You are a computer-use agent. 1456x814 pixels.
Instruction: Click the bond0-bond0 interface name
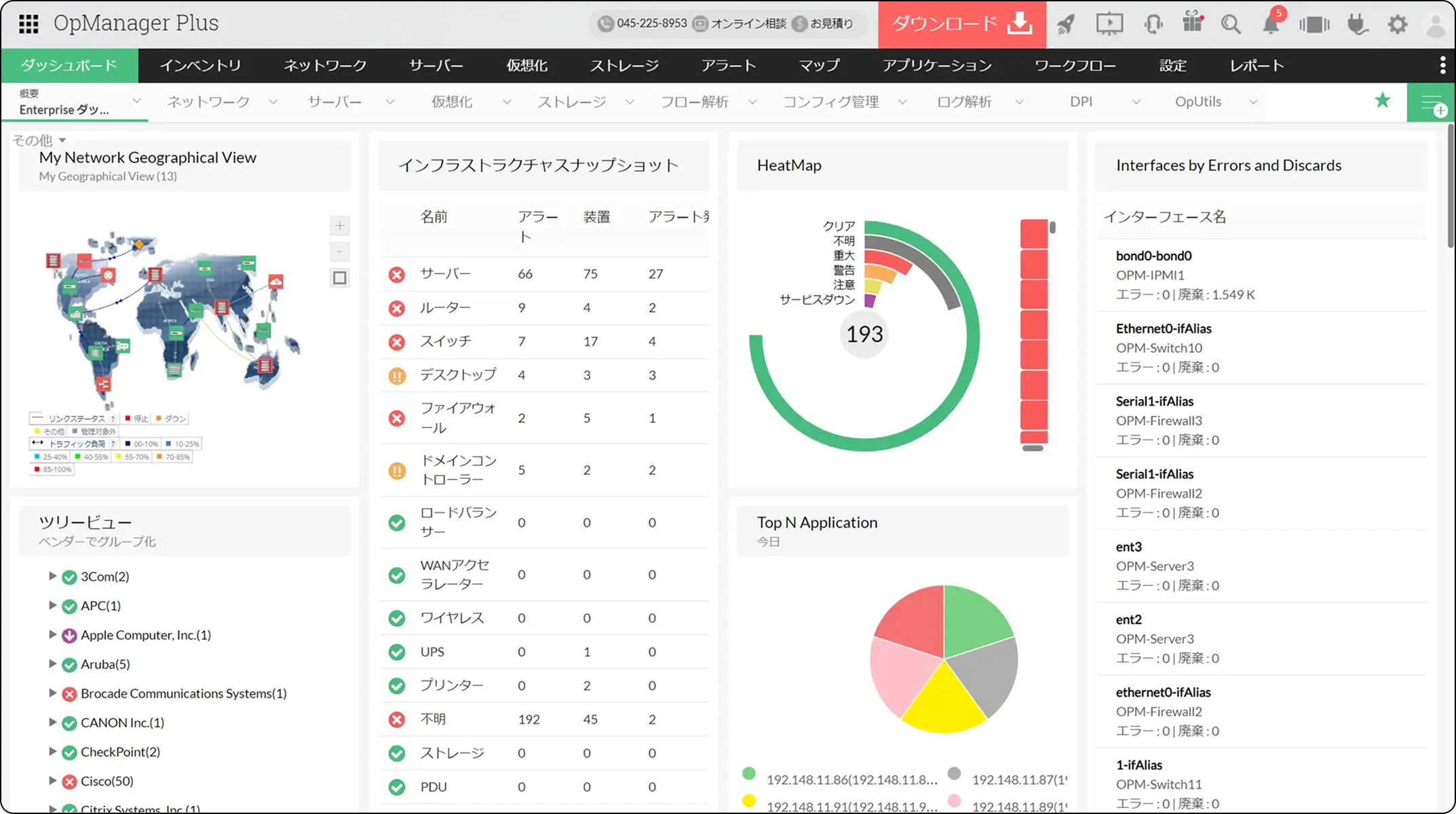pyautogui.click(x=1153, y=256)
